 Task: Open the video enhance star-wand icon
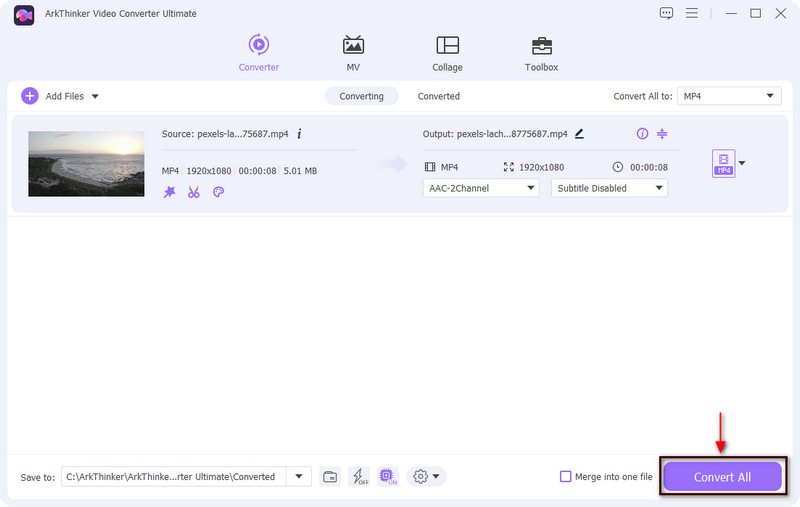point(169,192)
